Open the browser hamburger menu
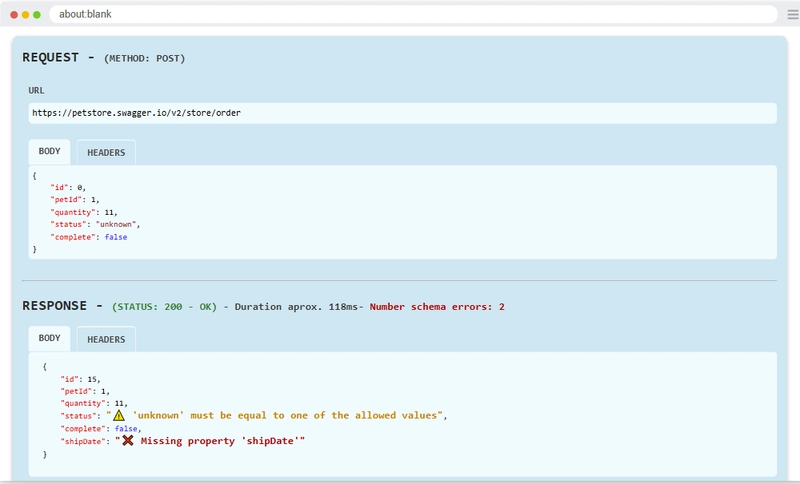800x484 pixels. point(792,14)
